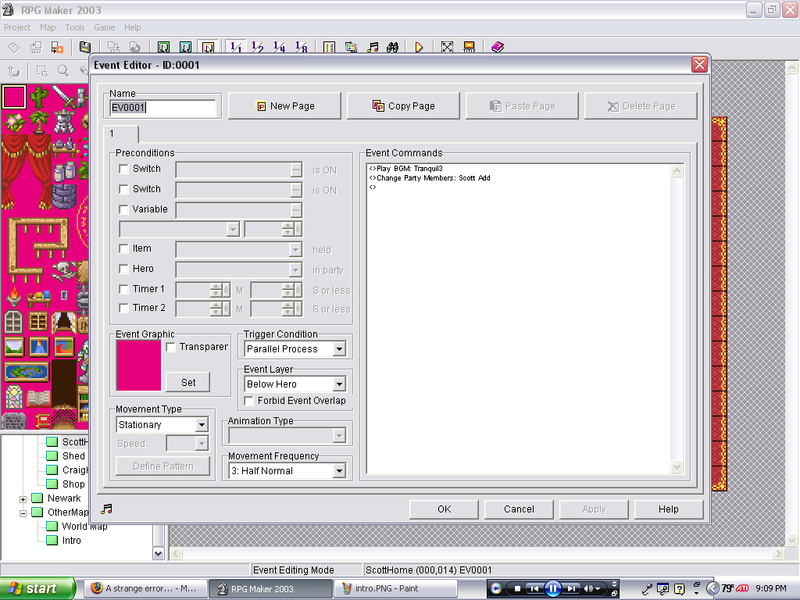Select event page tab 1
Viewport: 800px width, 600px height.
[x=121, y=134]
